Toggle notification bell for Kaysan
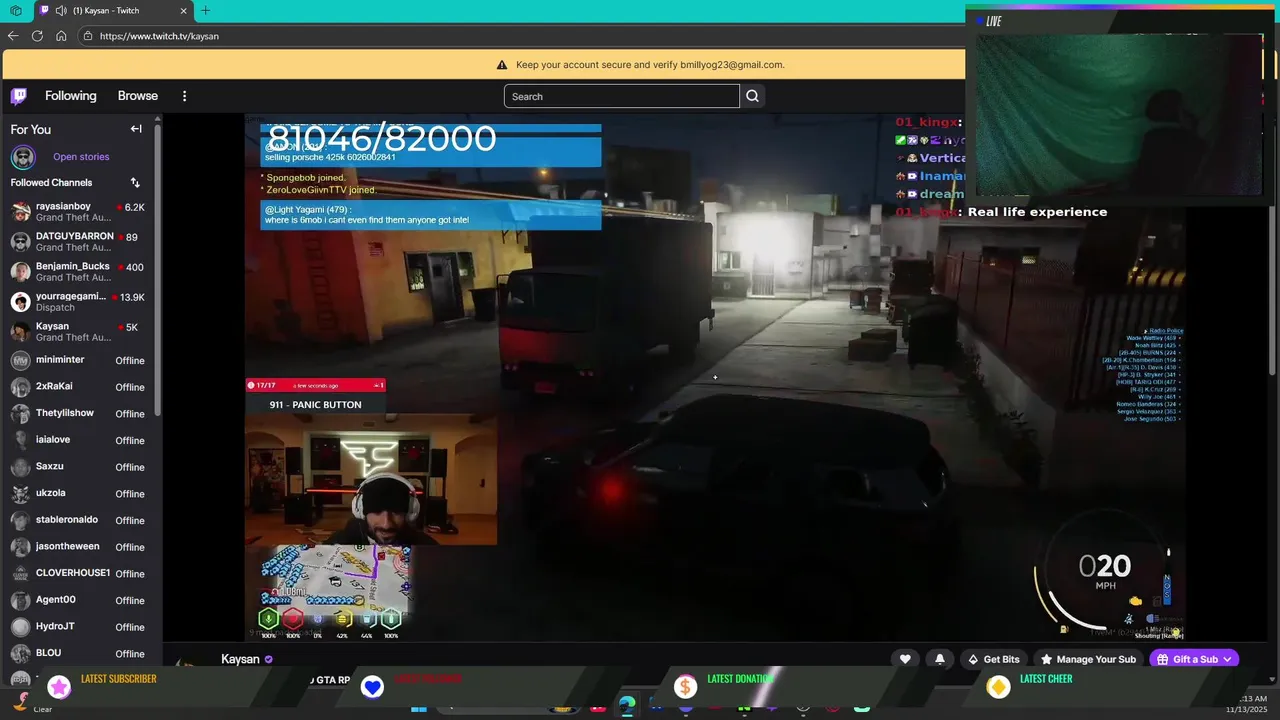The width and height of the screenshot is (1280, 720). click(x=939, y=659)
